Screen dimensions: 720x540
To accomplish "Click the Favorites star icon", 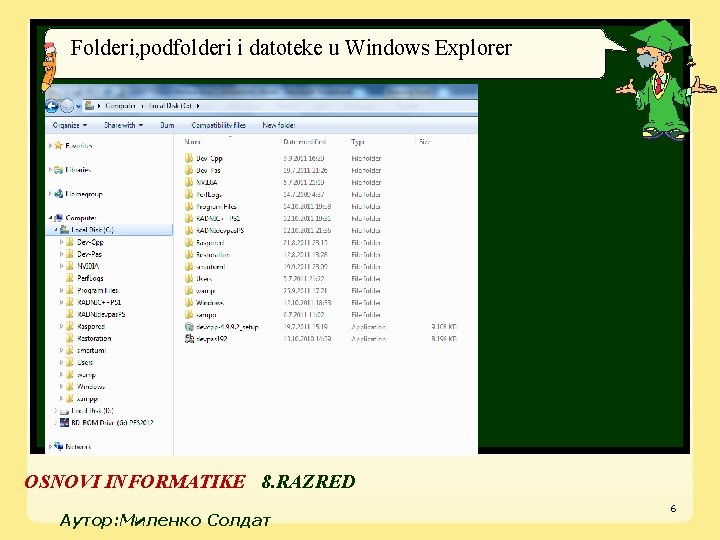I will point(58,146).
